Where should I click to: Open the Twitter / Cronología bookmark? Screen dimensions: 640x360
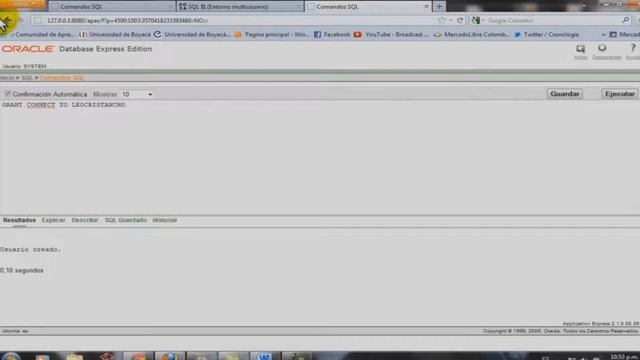click(546, 35)
